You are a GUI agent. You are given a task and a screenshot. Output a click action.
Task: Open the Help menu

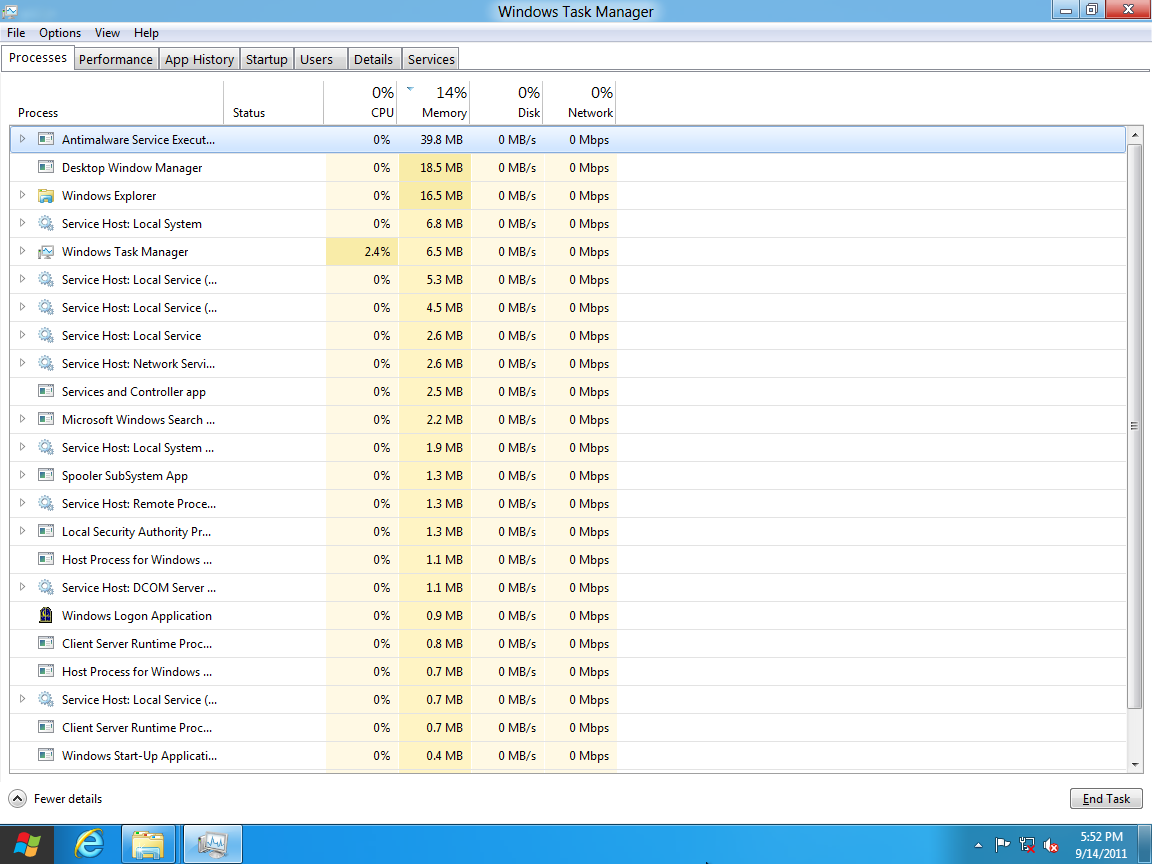(x=146, y=32)
